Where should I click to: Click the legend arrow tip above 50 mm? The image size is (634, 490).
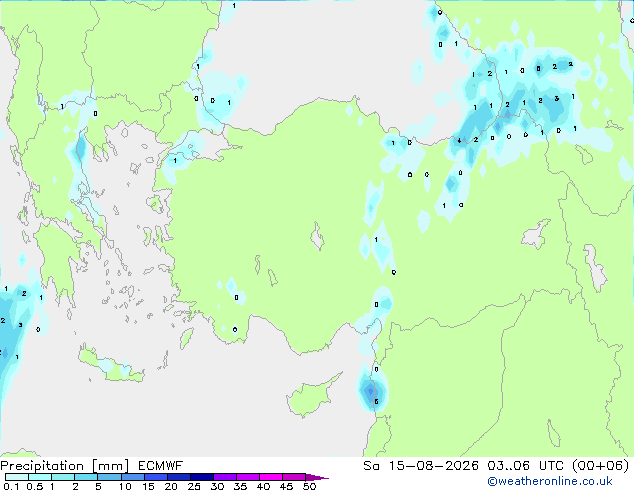pos(317,477)
